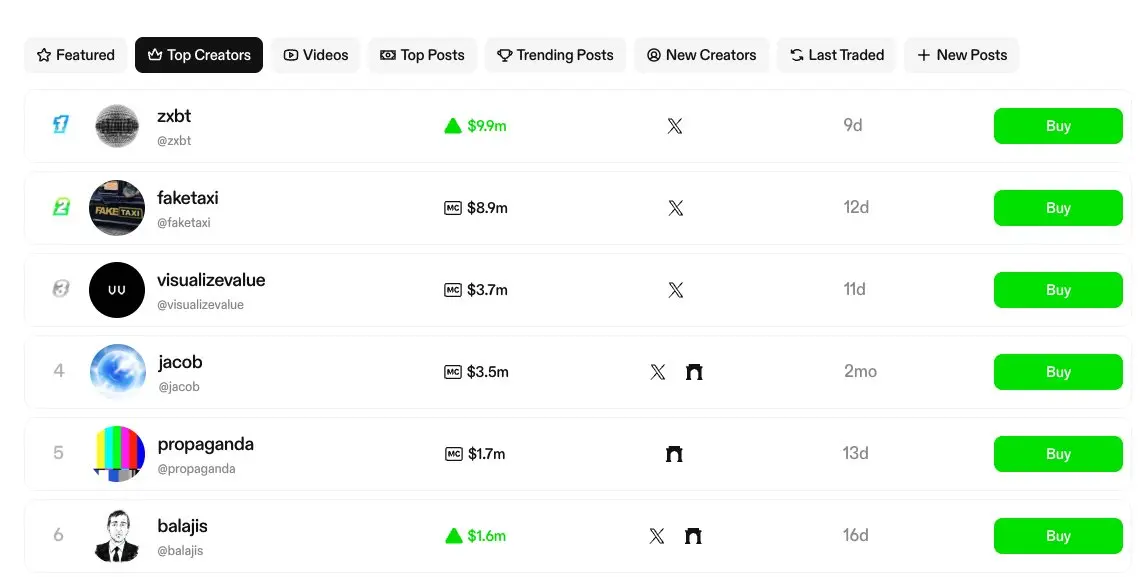1141x577 pixels.
Task: Open propaganda's Farcaster arch icon
Action: 675,454
